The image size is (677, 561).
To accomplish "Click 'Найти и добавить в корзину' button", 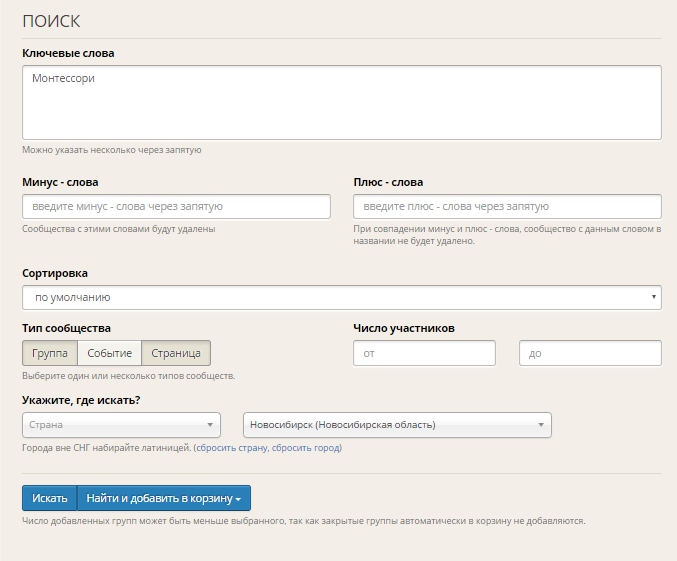I will pyautogui.click(x=164, y=498).
